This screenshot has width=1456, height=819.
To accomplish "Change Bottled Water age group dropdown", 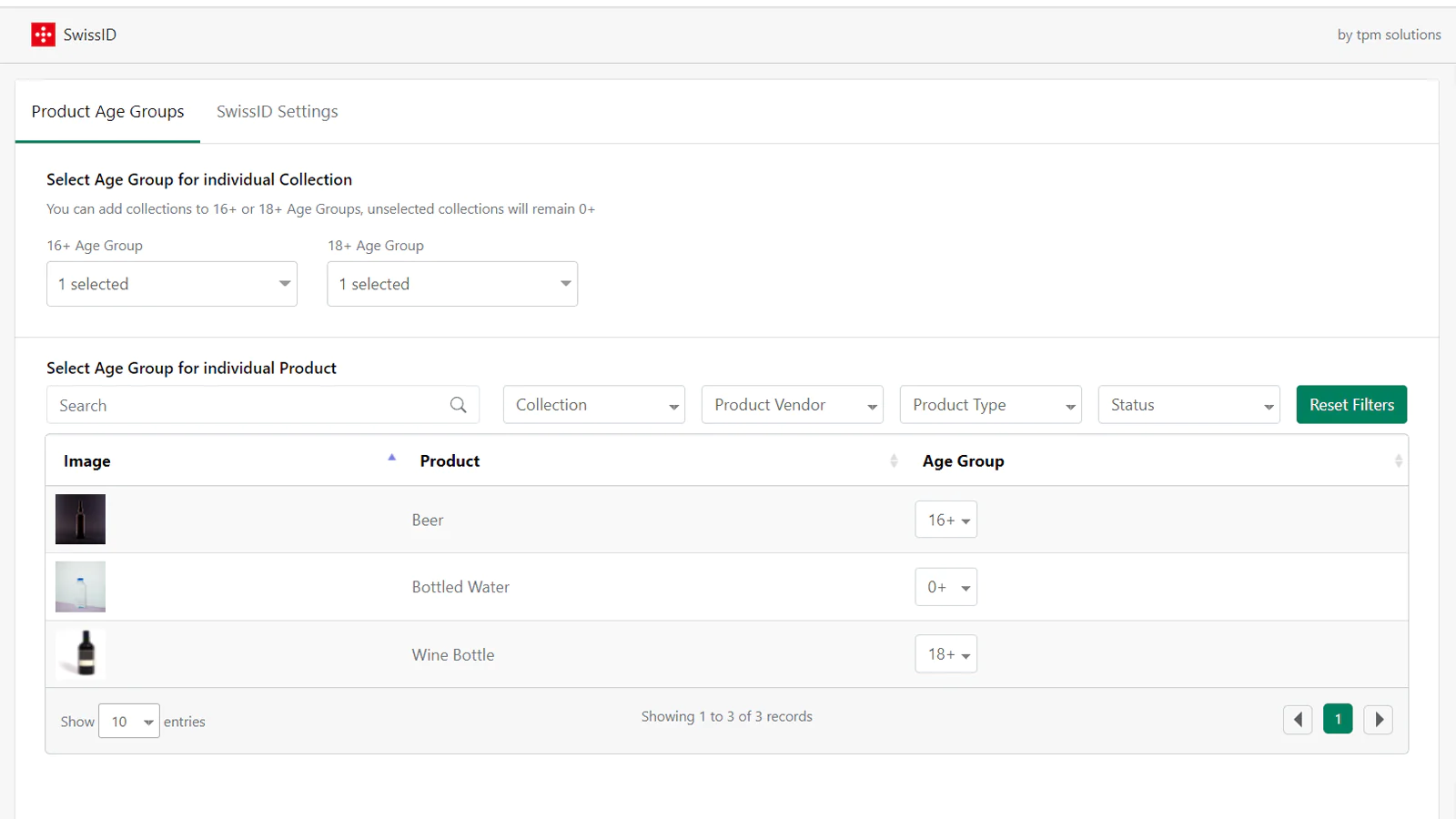I will [x=945, y=587].
